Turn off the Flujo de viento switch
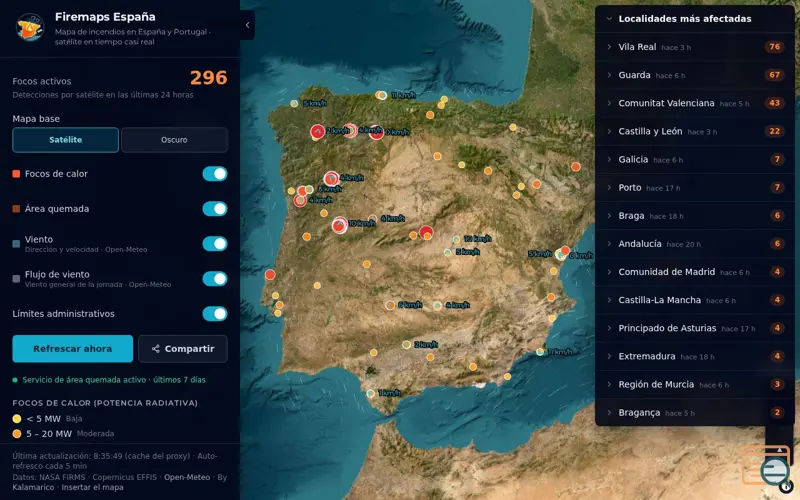Image resolution: width=800 pixels, height=500 pixels. pyautogui.click(x=215, y=279)
